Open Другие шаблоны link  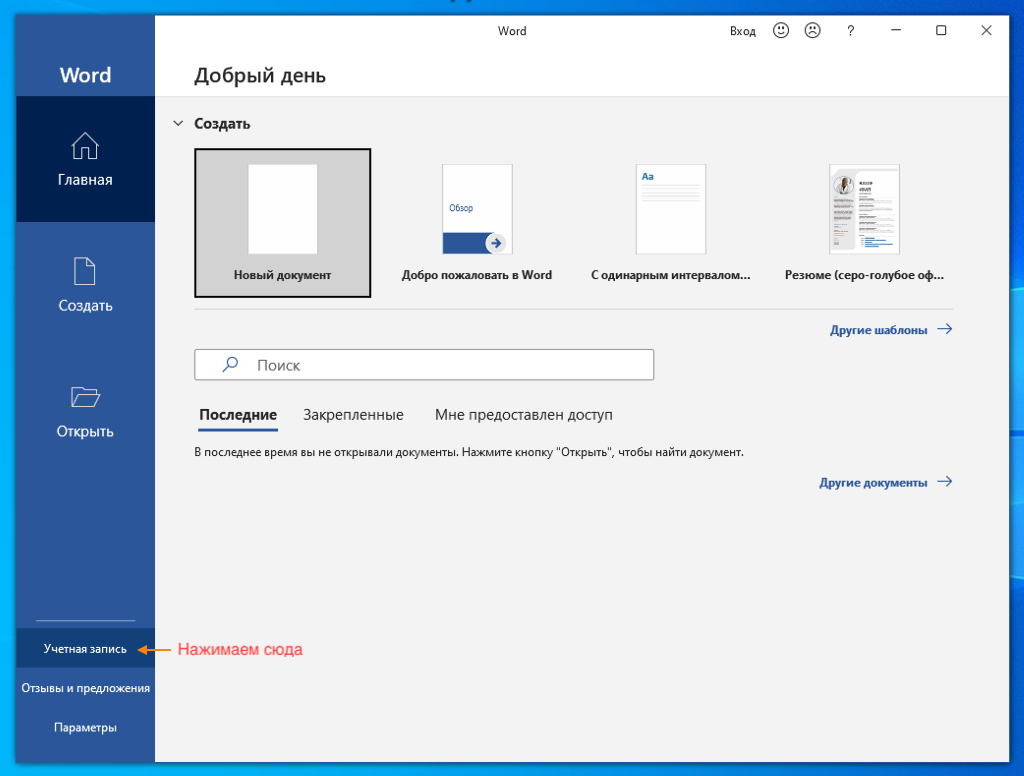pyautogui.click(x=878, y=330)
